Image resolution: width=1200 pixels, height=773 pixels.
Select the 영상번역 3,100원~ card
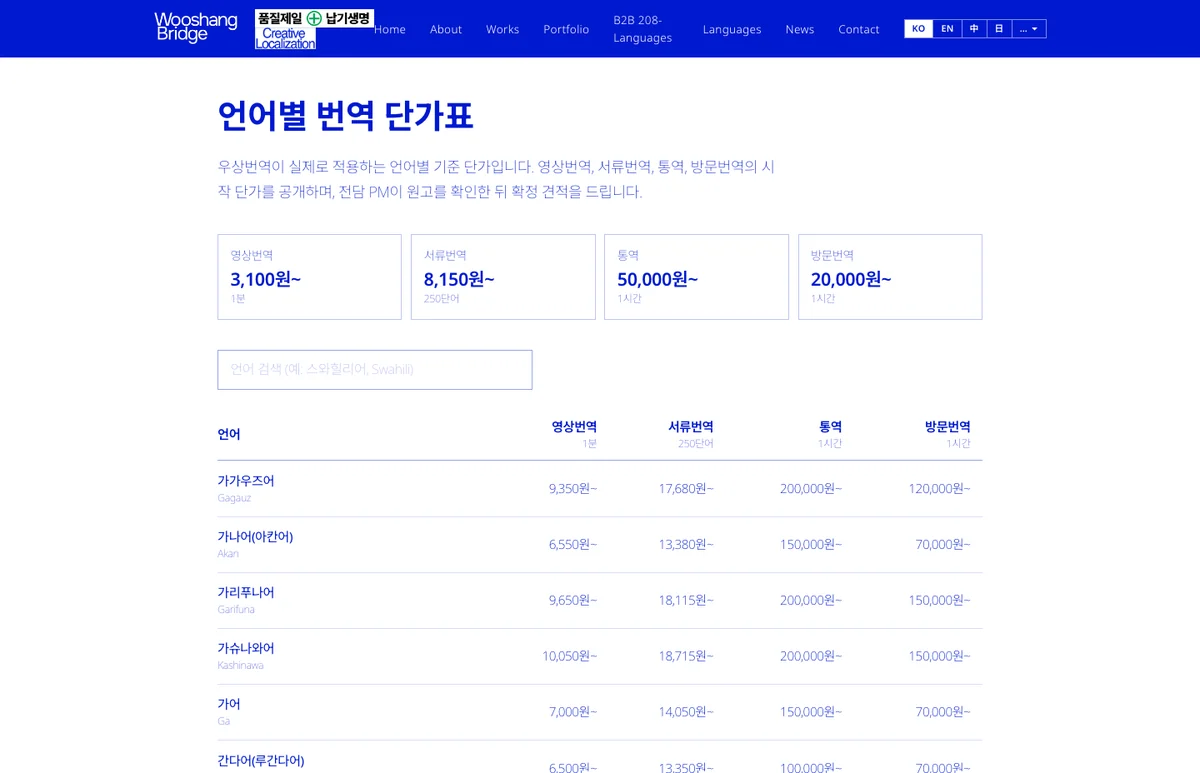(309, 277)
